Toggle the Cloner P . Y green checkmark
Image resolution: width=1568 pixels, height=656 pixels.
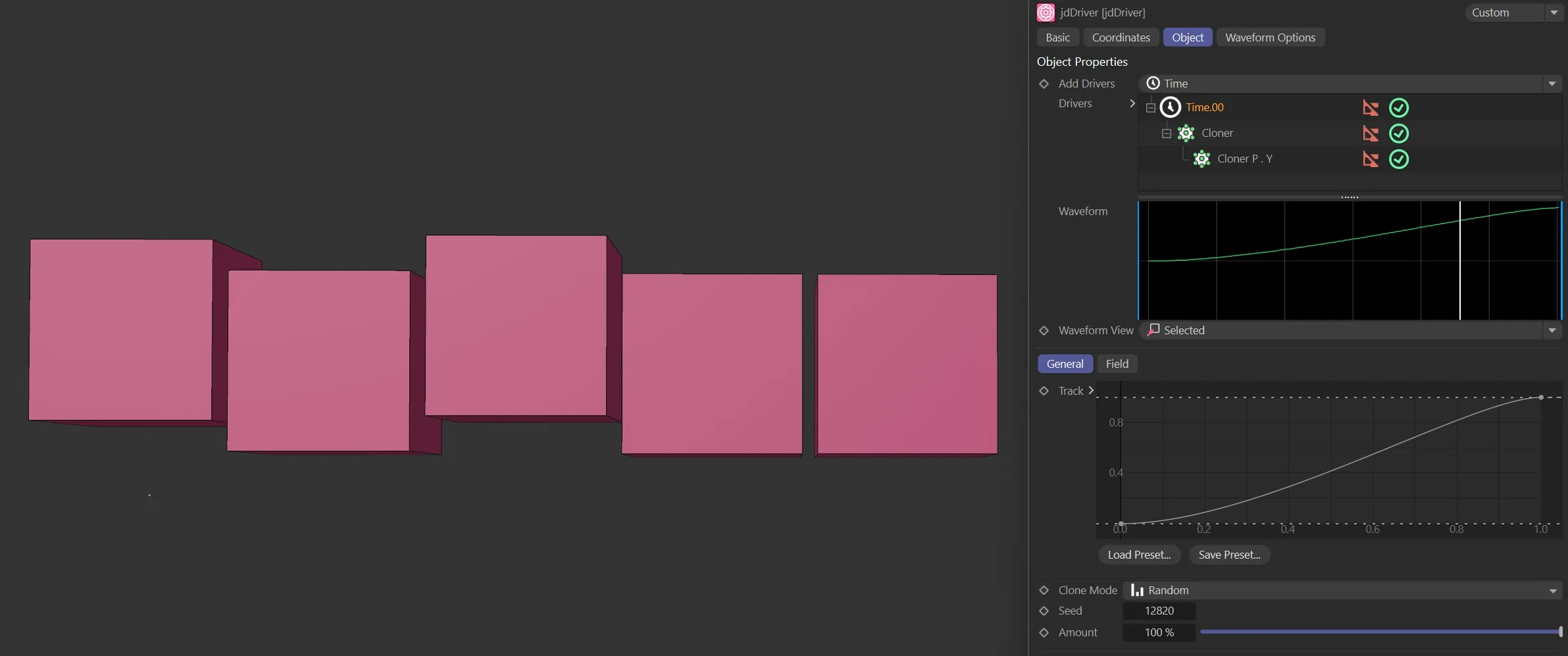1398,159
